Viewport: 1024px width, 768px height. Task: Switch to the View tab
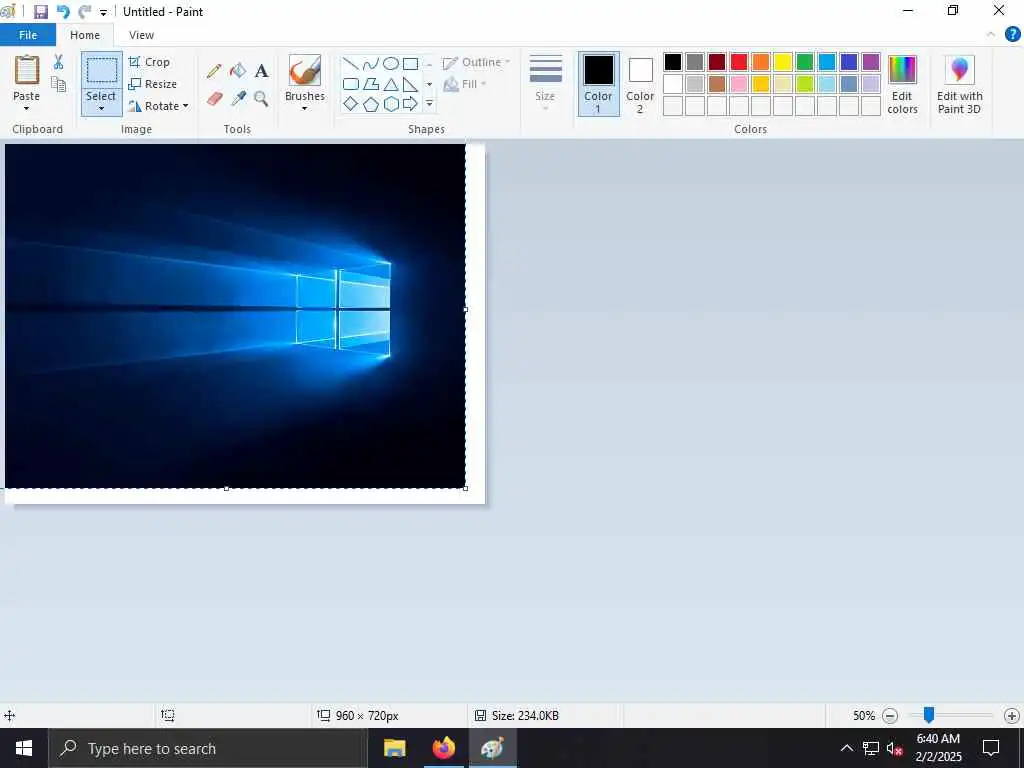click(x=141, y=35)
